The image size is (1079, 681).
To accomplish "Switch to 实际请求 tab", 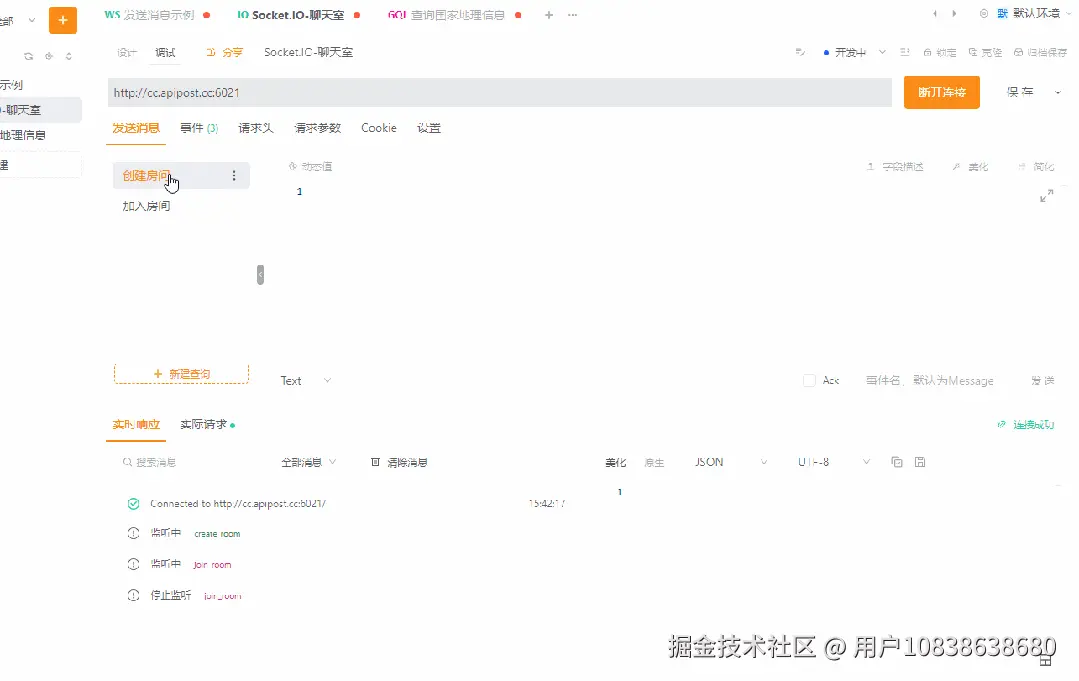I will (x=207, y=424).
